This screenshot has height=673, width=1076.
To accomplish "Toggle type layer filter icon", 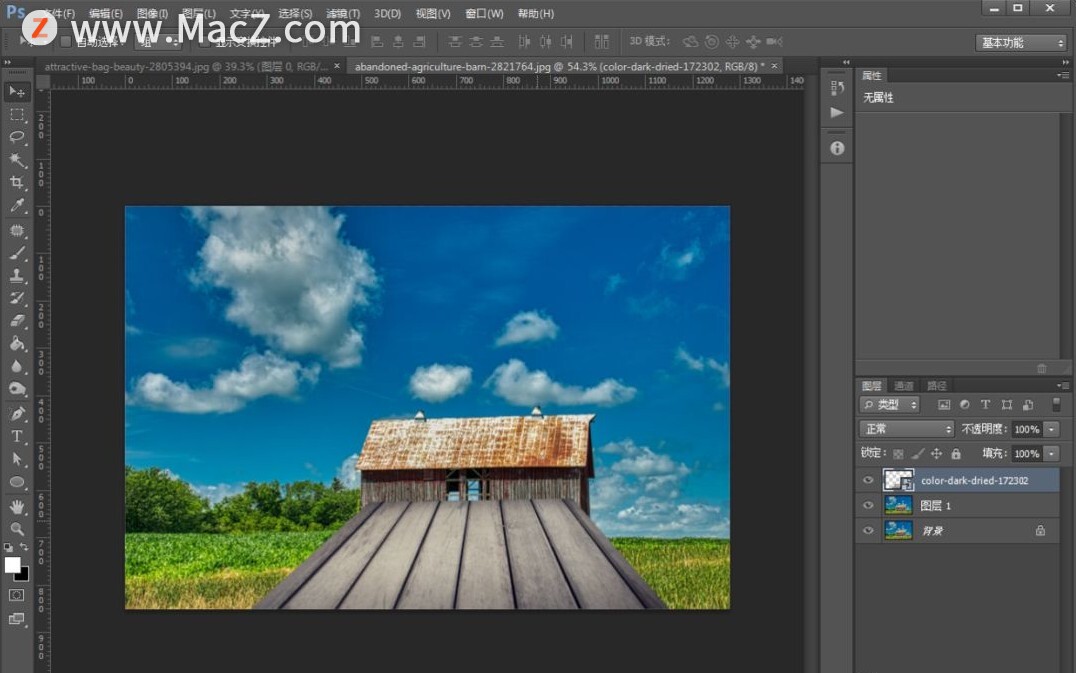I will click(985, 405).
